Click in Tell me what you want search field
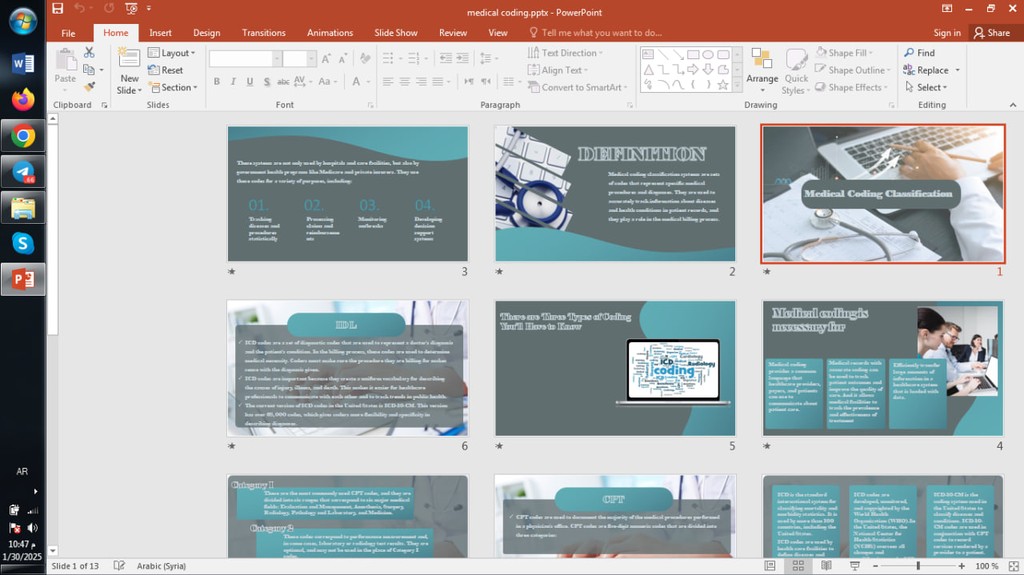This screenshot has width=1024, height=575. (x=601, y=33)
